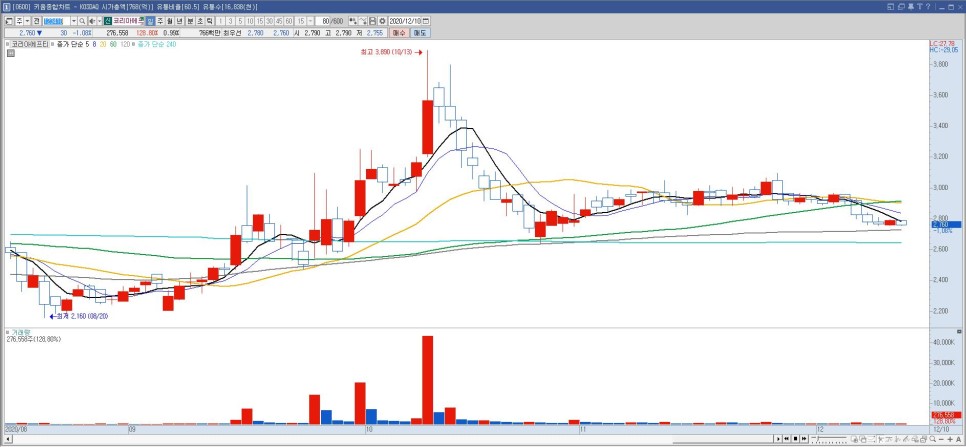Click the stop playback button
The height and width of the screenshot is (447, 966).
(x=795, y=438)
